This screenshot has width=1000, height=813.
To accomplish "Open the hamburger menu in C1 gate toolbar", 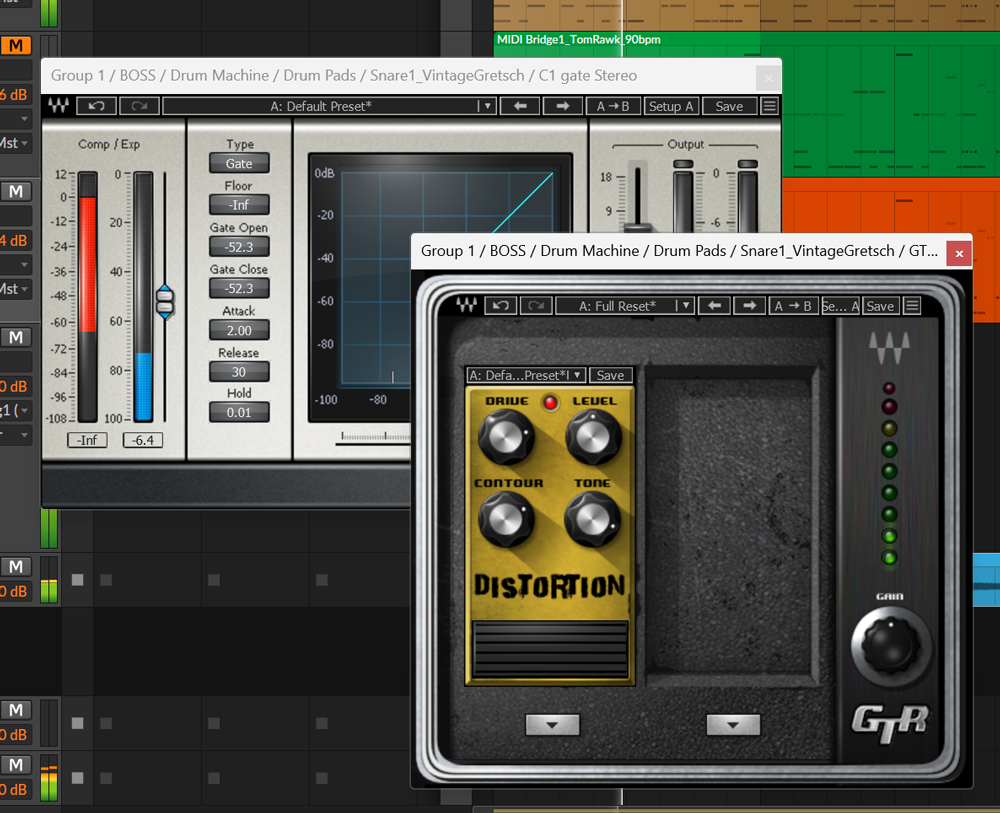I will coord(769,106).
